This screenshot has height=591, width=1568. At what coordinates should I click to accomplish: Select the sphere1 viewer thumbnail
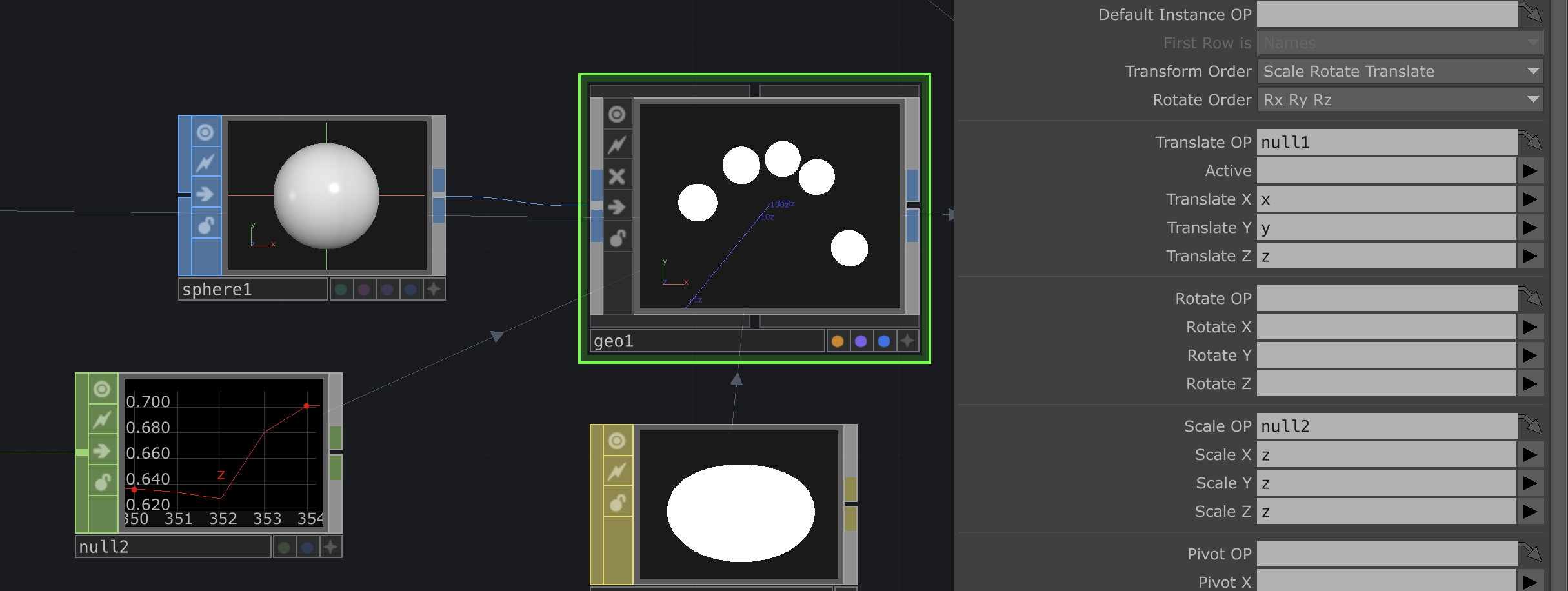[x=327, y=195]
